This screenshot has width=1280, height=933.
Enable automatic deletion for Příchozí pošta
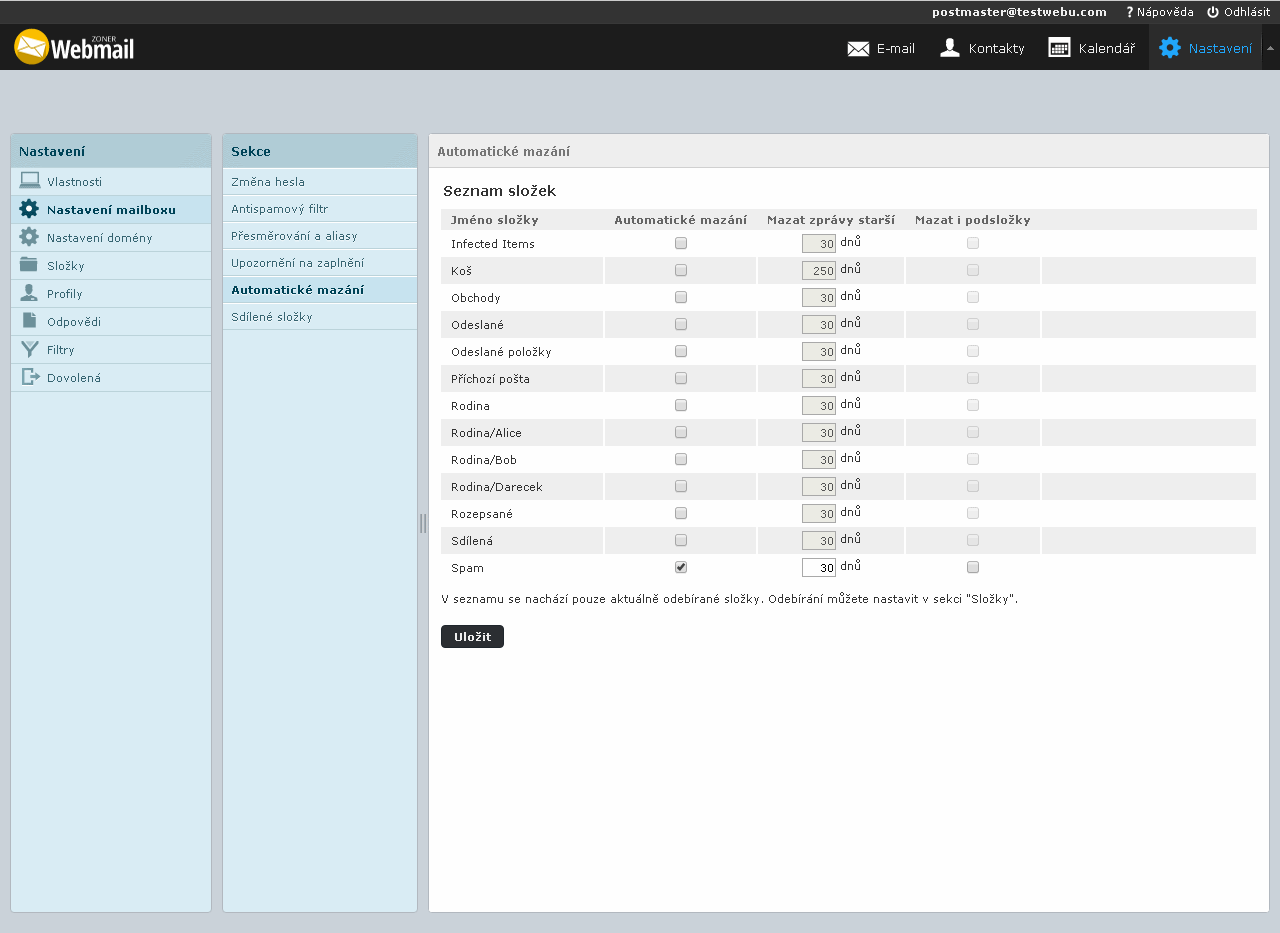pos(681,378)
